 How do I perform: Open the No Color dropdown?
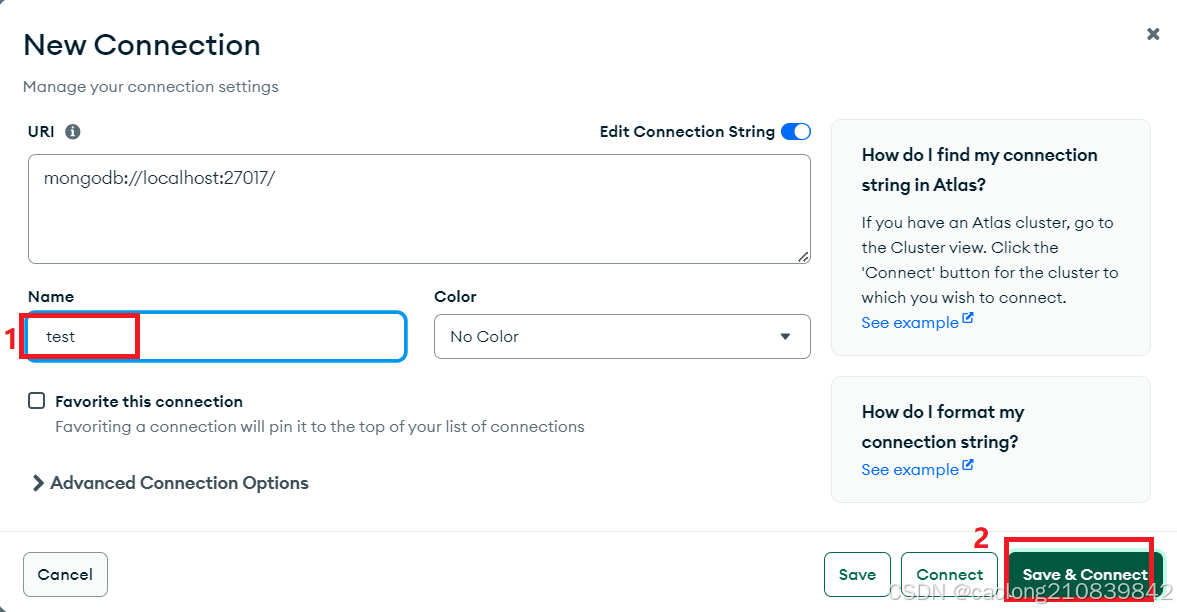[x=621, y=337]
